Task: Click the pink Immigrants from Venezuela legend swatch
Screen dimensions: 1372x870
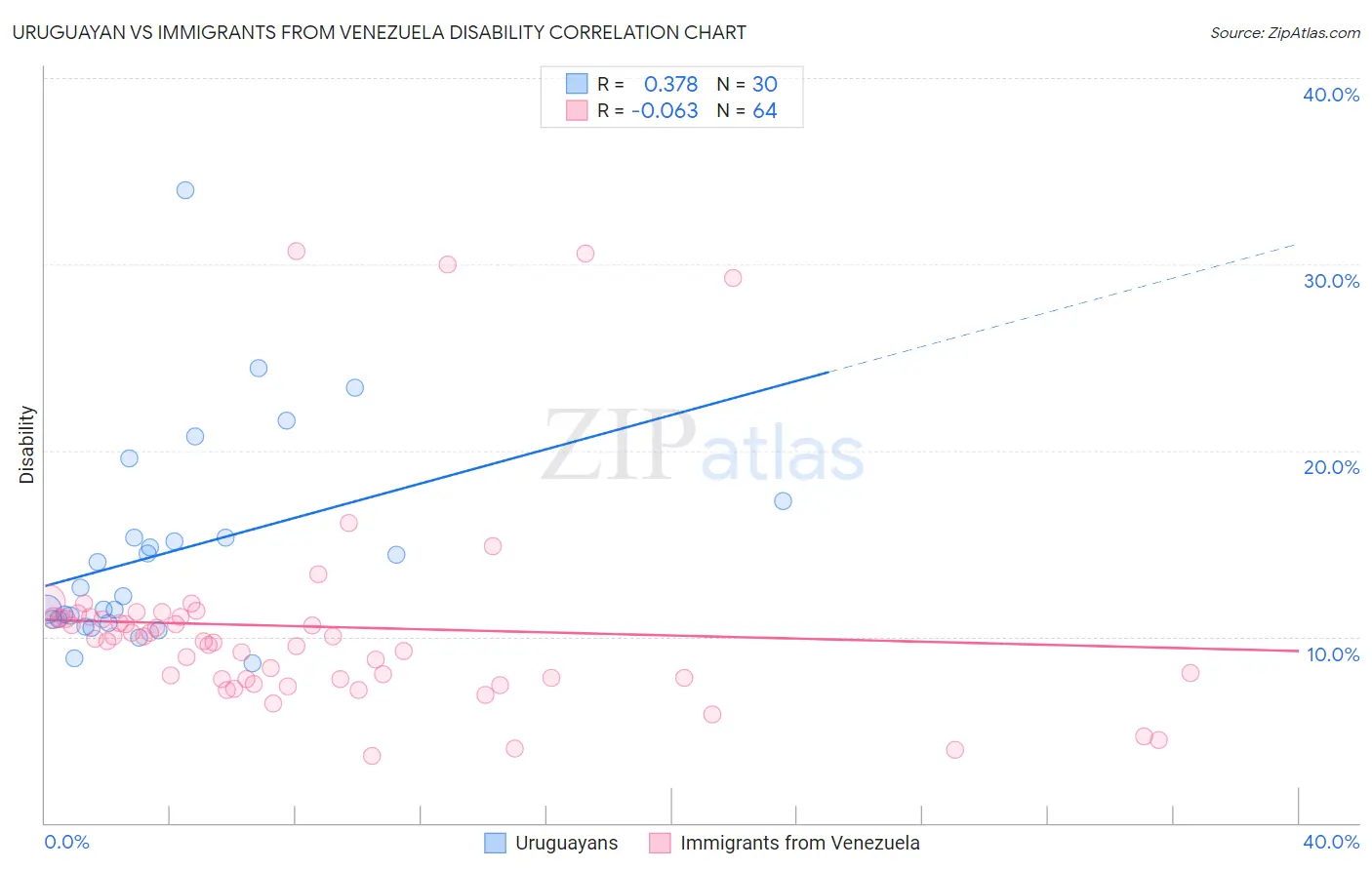Action: 661,843
